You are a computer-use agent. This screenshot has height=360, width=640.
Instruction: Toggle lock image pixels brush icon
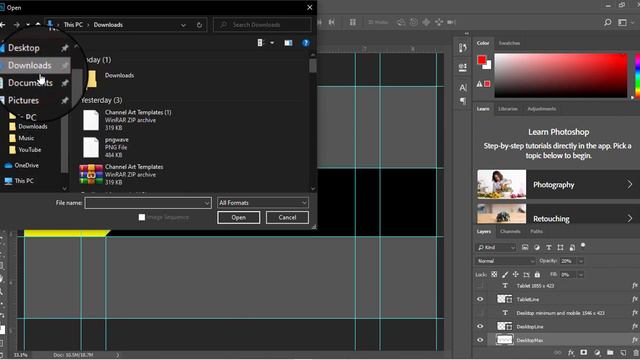click(x=505, y=274)
